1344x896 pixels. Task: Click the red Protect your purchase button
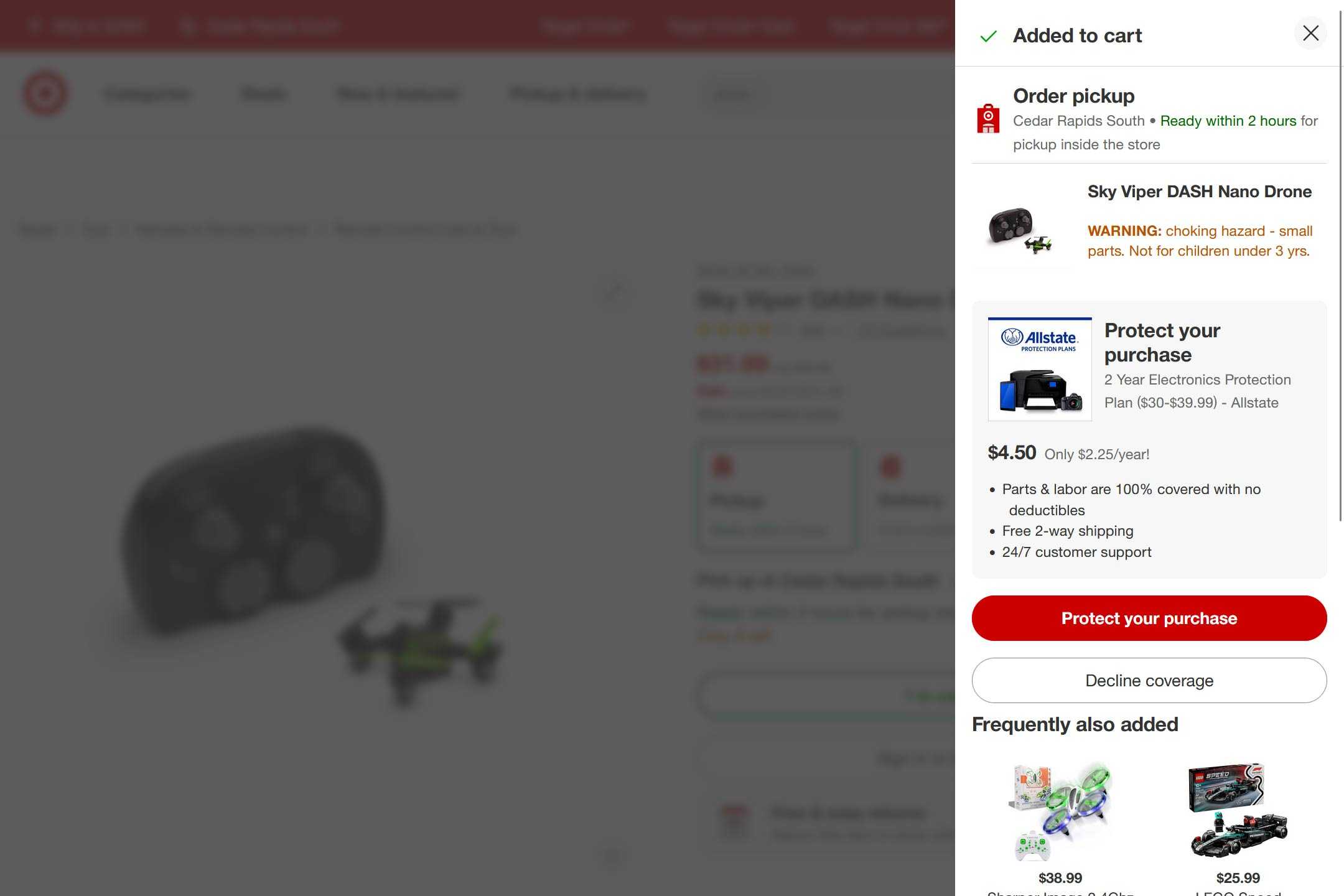click(x=1149, y=618)
